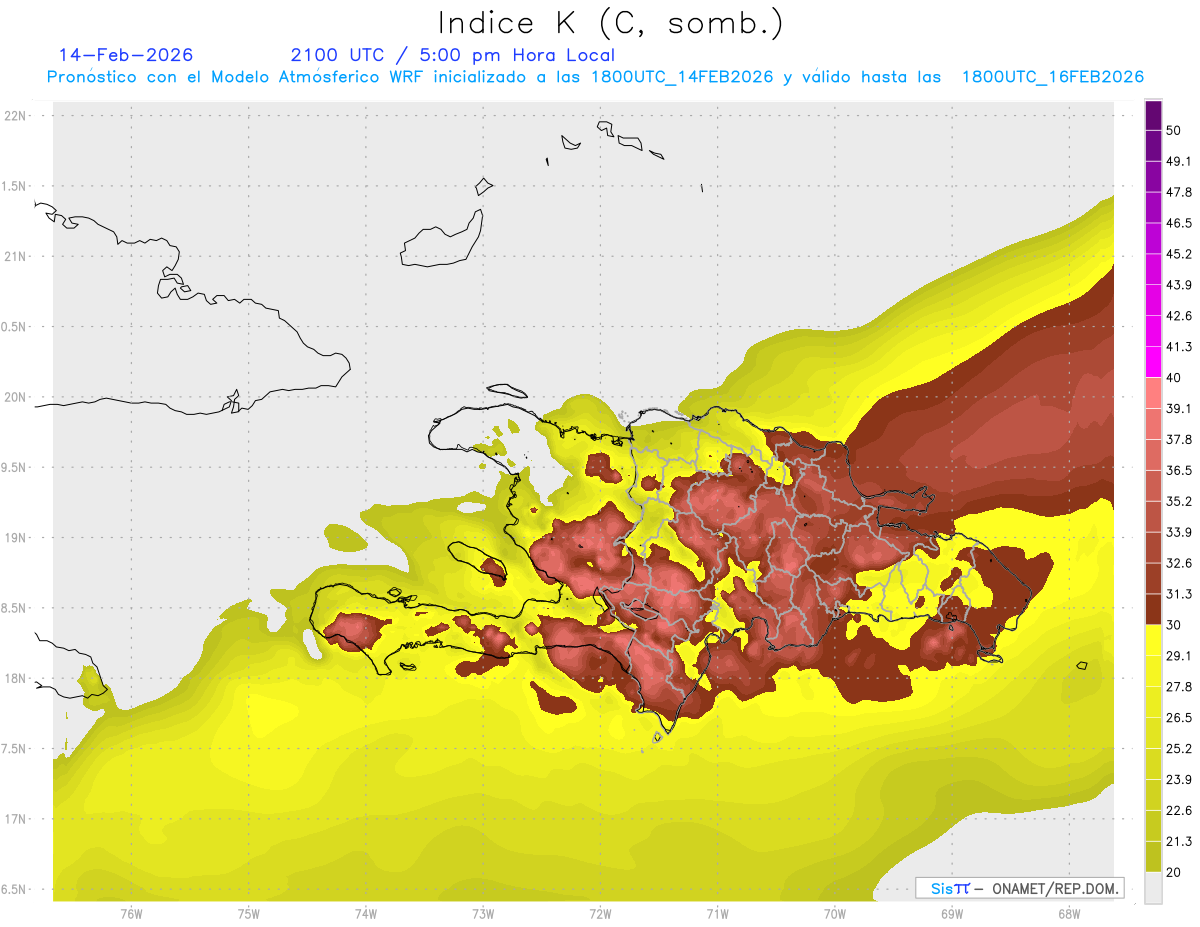Image resolution: width=1200 pixels, height=927 pixels.
Task: Click the '27.8' colorbar value
Action: point(1179,687)
